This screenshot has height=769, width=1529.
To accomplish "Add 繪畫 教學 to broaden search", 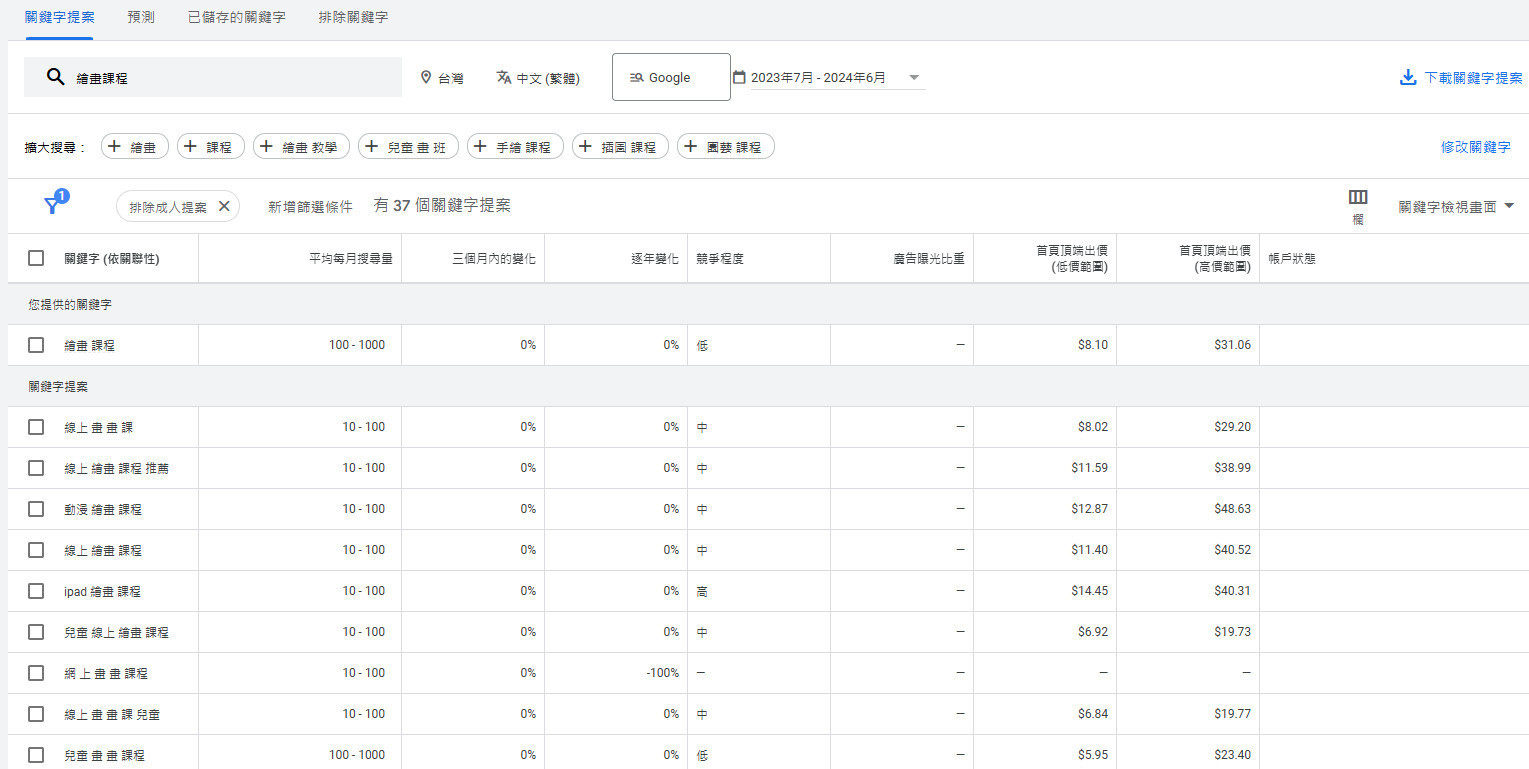I will coord(301,147).
